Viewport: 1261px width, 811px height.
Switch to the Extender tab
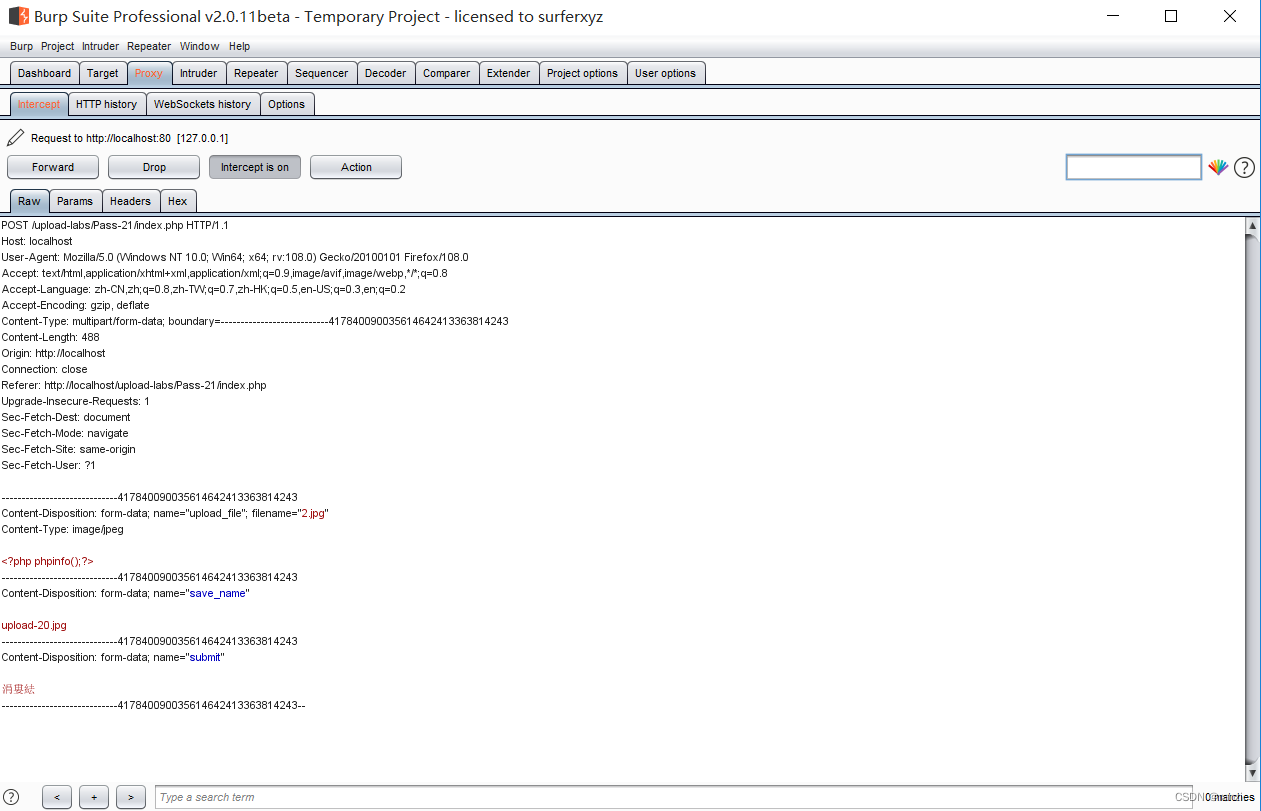[x=509, y=73]
